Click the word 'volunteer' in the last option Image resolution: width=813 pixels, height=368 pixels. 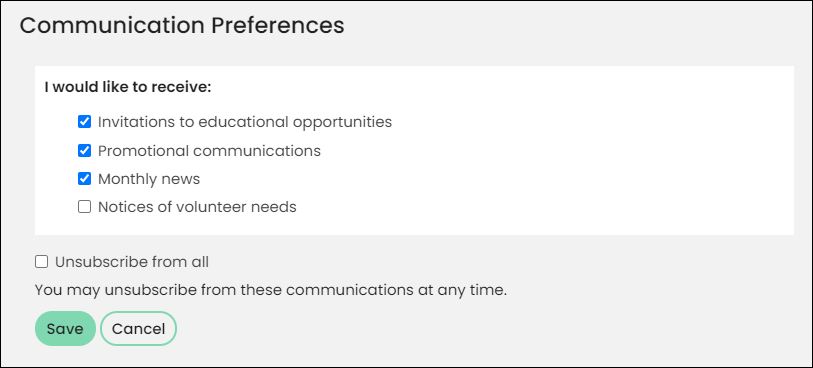208,207
